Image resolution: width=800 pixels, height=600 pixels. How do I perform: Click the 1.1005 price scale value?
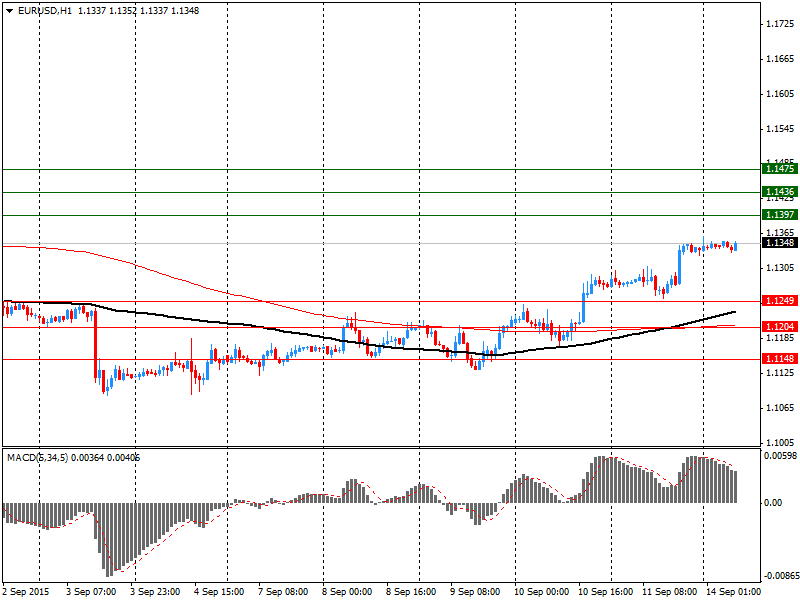tap(780, 442)
